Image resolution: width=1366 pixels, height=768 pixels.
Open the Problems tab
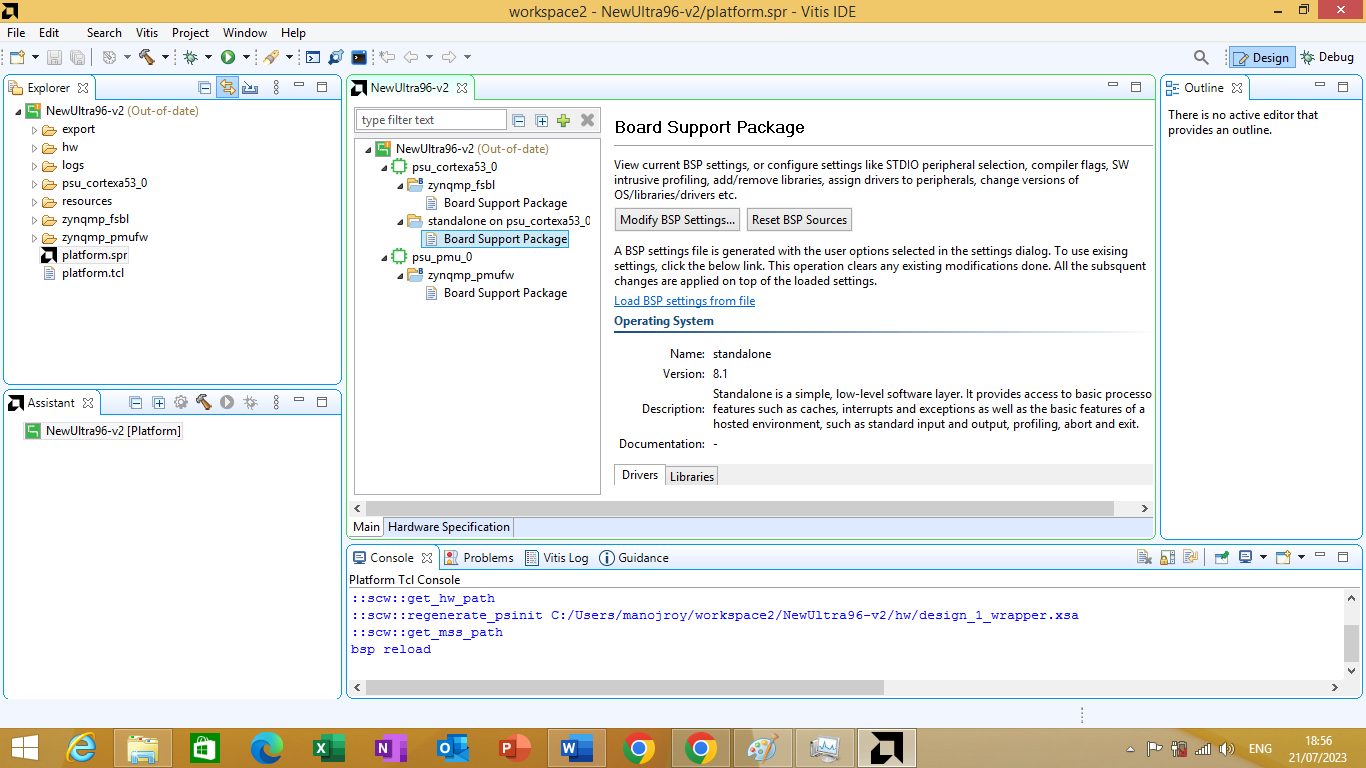pyautogui.click(x=479, y=558)
